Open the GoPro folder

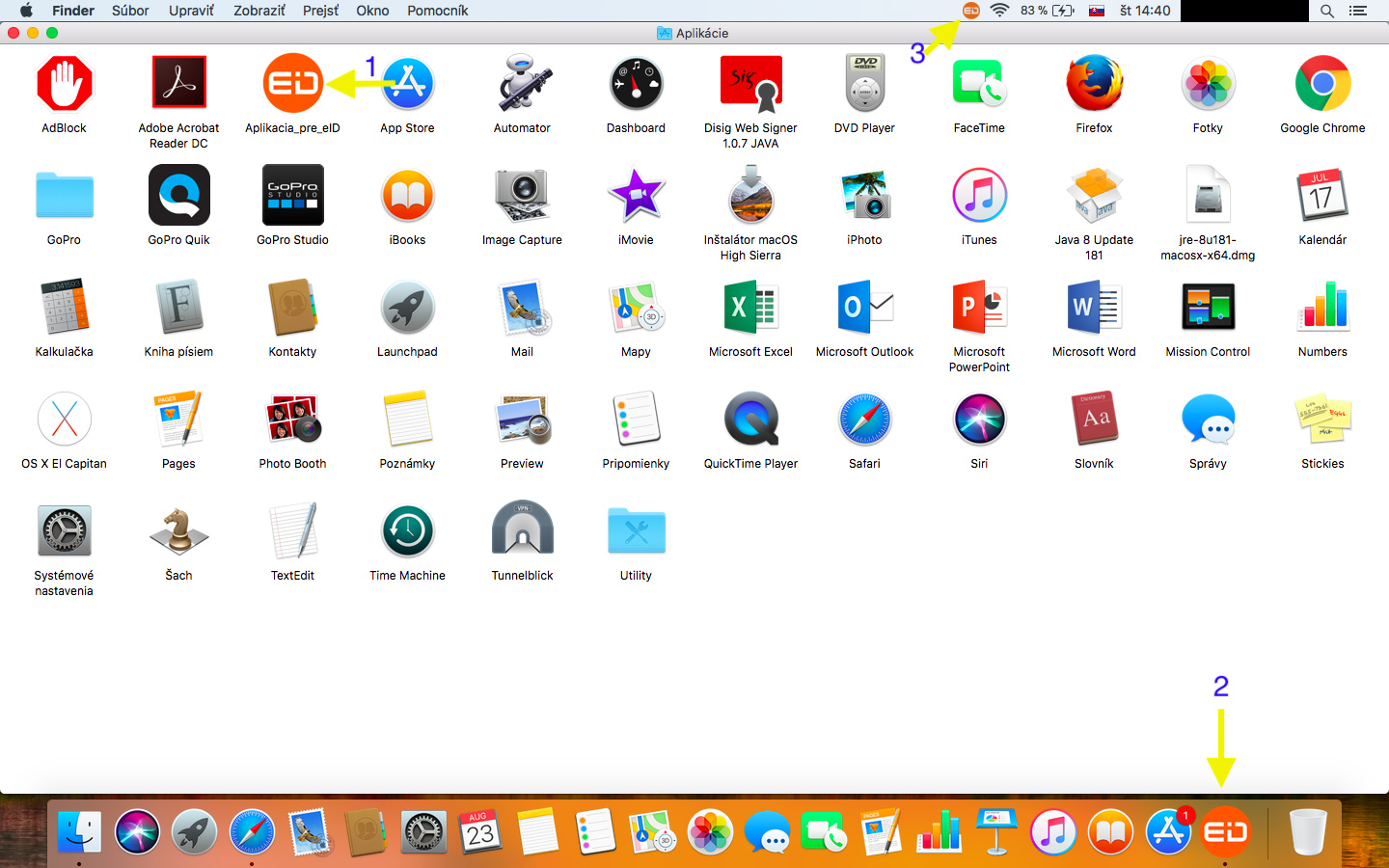click(x=64, y=196)
